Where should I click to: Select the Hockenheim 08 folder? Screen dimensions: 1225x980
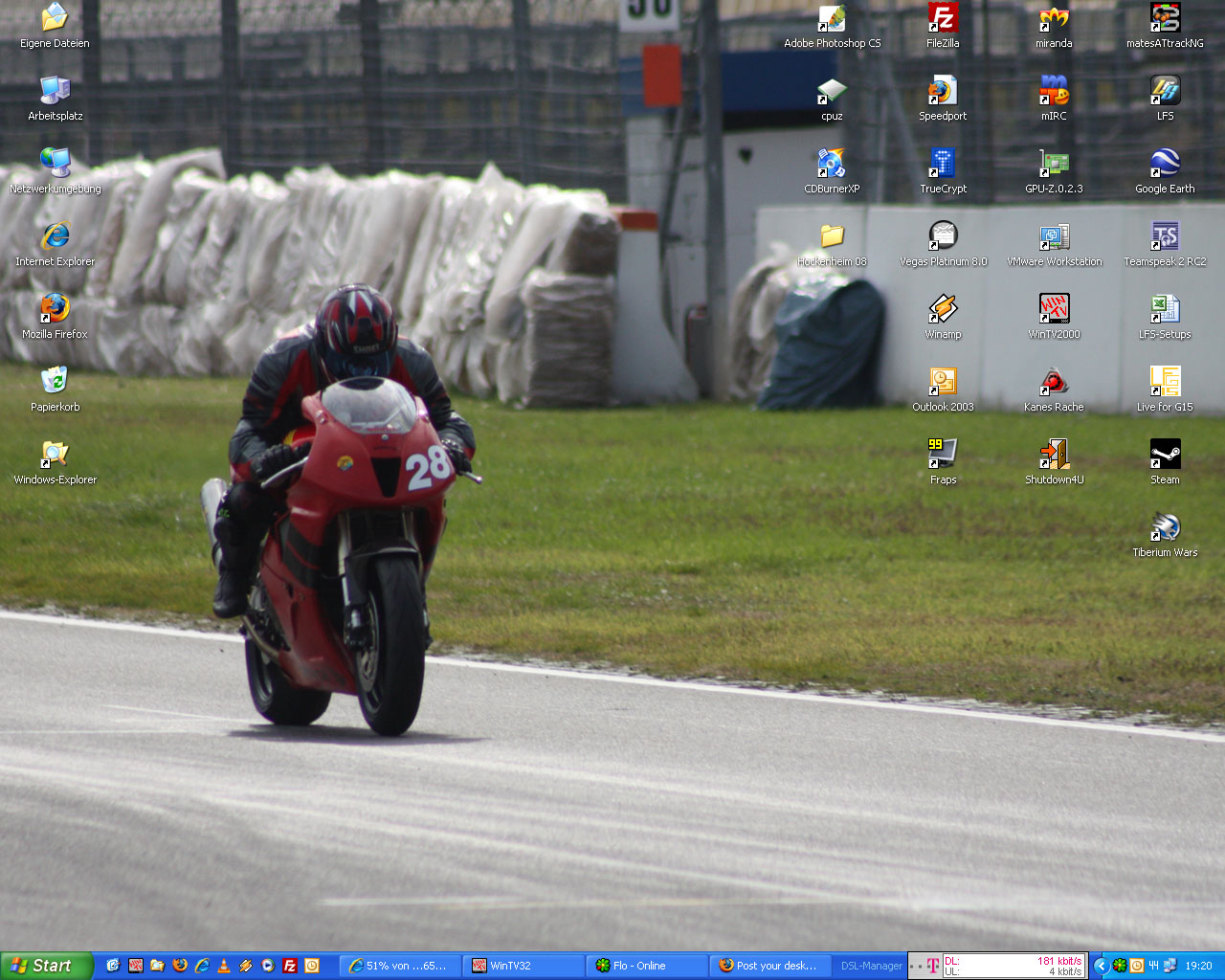833,244
